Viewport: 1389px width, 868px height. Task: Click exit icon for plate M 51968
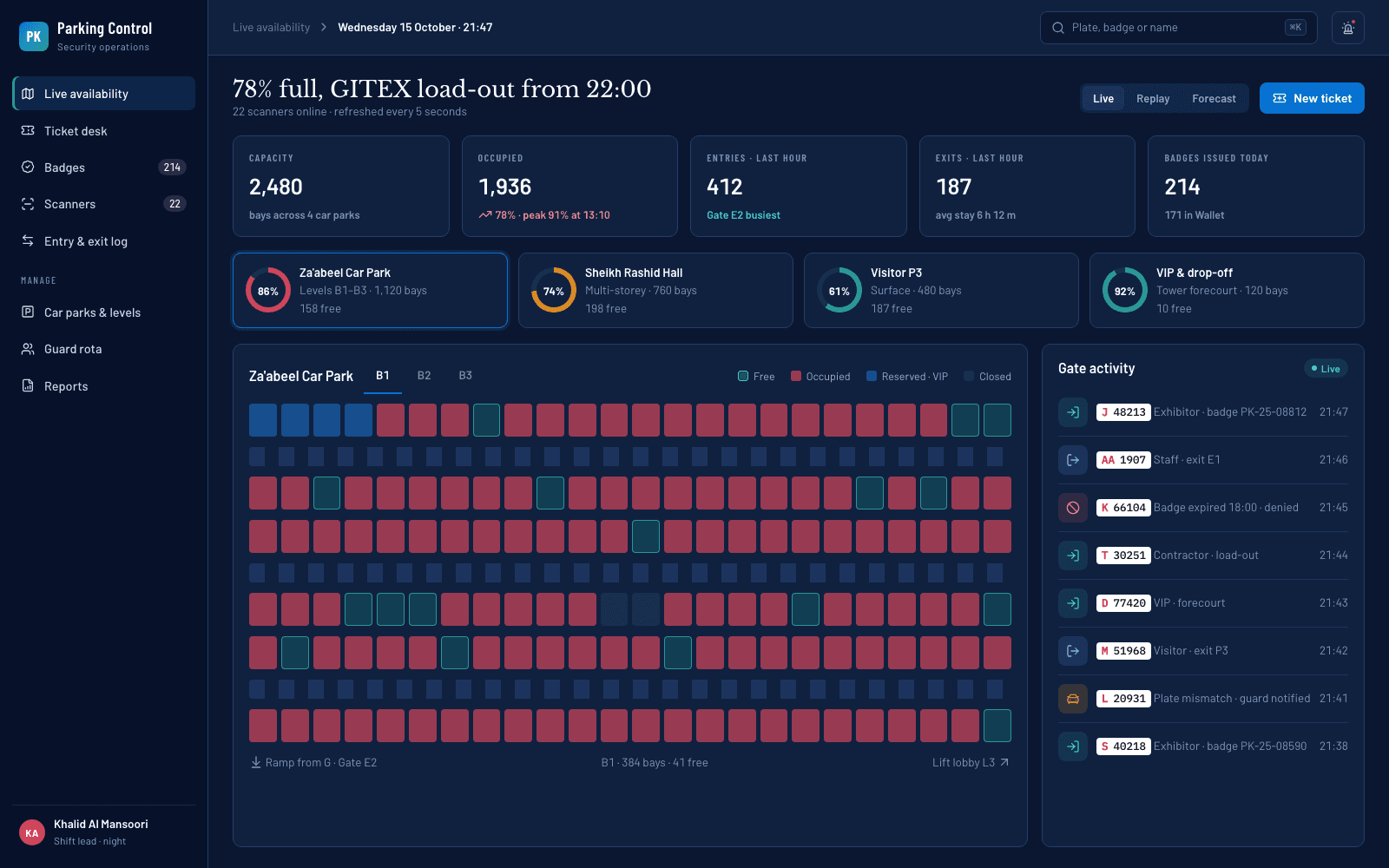(1073, 651)
